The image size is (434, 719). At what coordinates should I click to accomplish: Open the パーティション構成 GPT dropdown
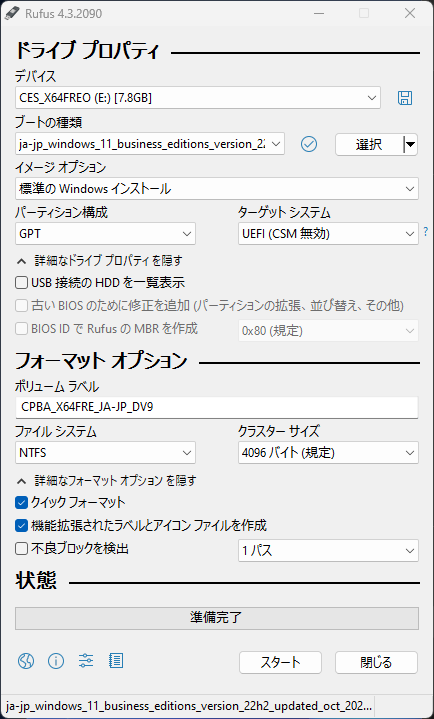[105, 234]
